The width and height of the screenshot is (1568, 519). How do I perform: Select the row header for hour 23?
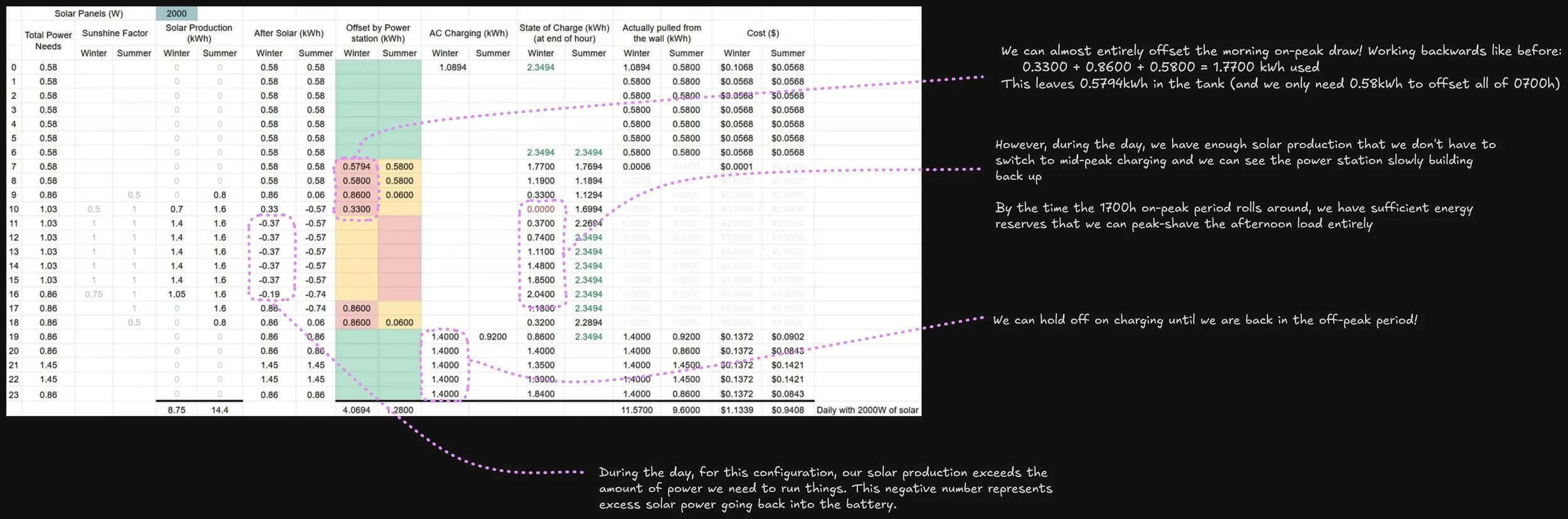[14, 395]
